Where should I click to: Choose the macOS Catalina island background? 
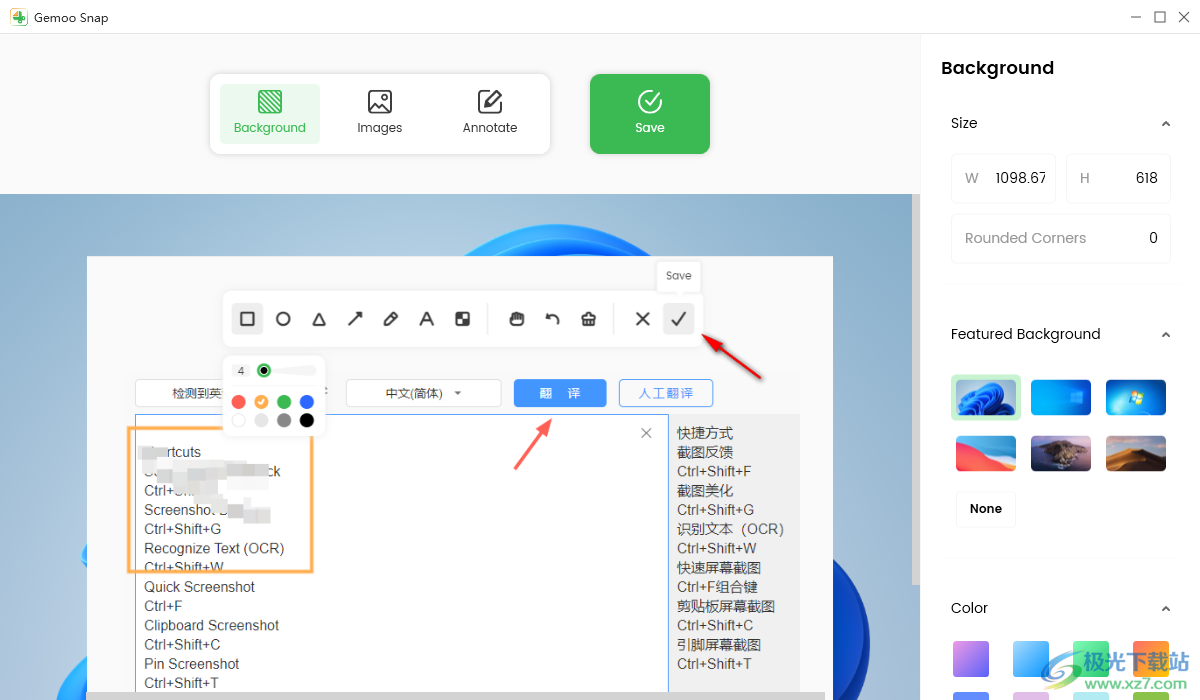[1061, 453]
